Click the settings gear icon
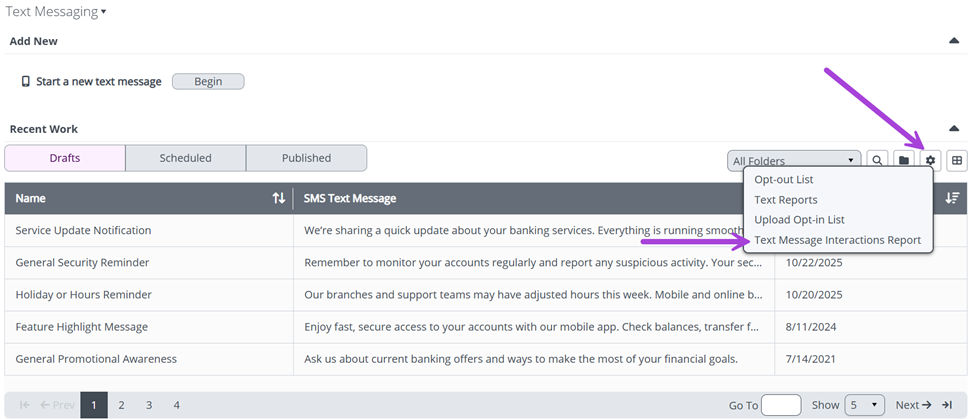Image resolution: width=975 pixels, height=419 pixels. pyautogui.click(x=930, y=160)
